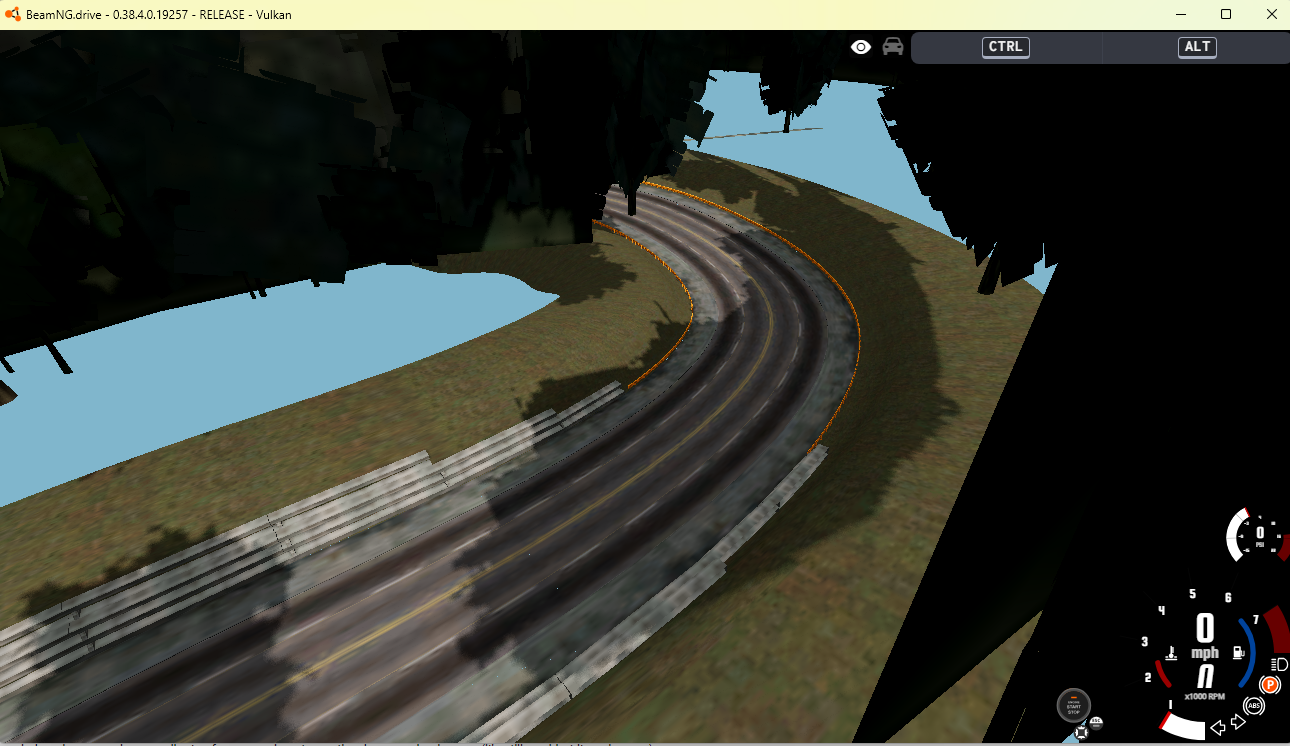Viewport: 1290px width, 746px height.
Task: Click the ALT key hint button
Action: pyautogui.click(x=1197, y=47)
